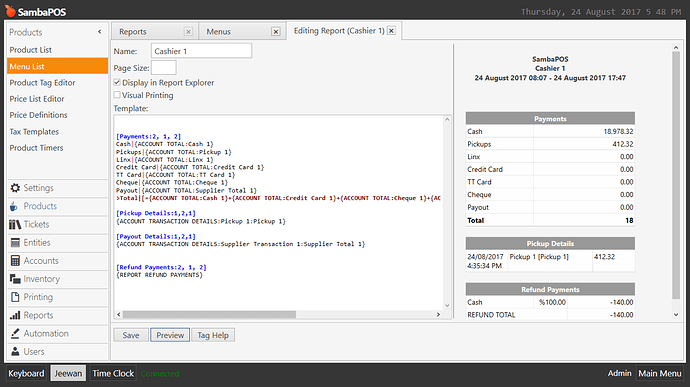Image resolution: width=690 pixels, height=387 pixels.
Task: Toggle Display in Report Explorer checkbox
Action: (117, 82)
